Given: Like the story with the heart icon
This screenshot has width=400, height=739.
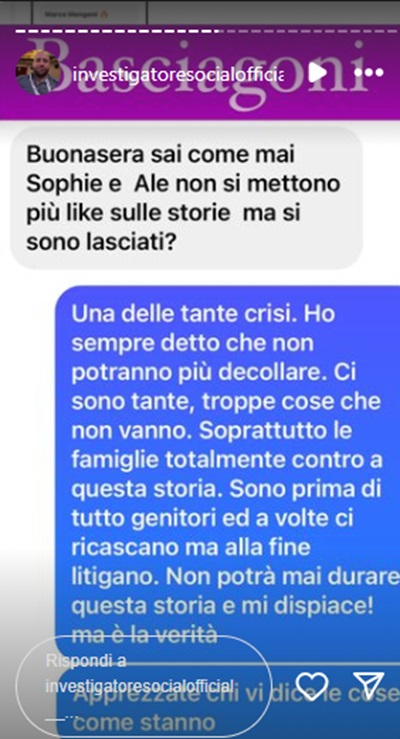Looking at the screenshot, I should (311, 686).
